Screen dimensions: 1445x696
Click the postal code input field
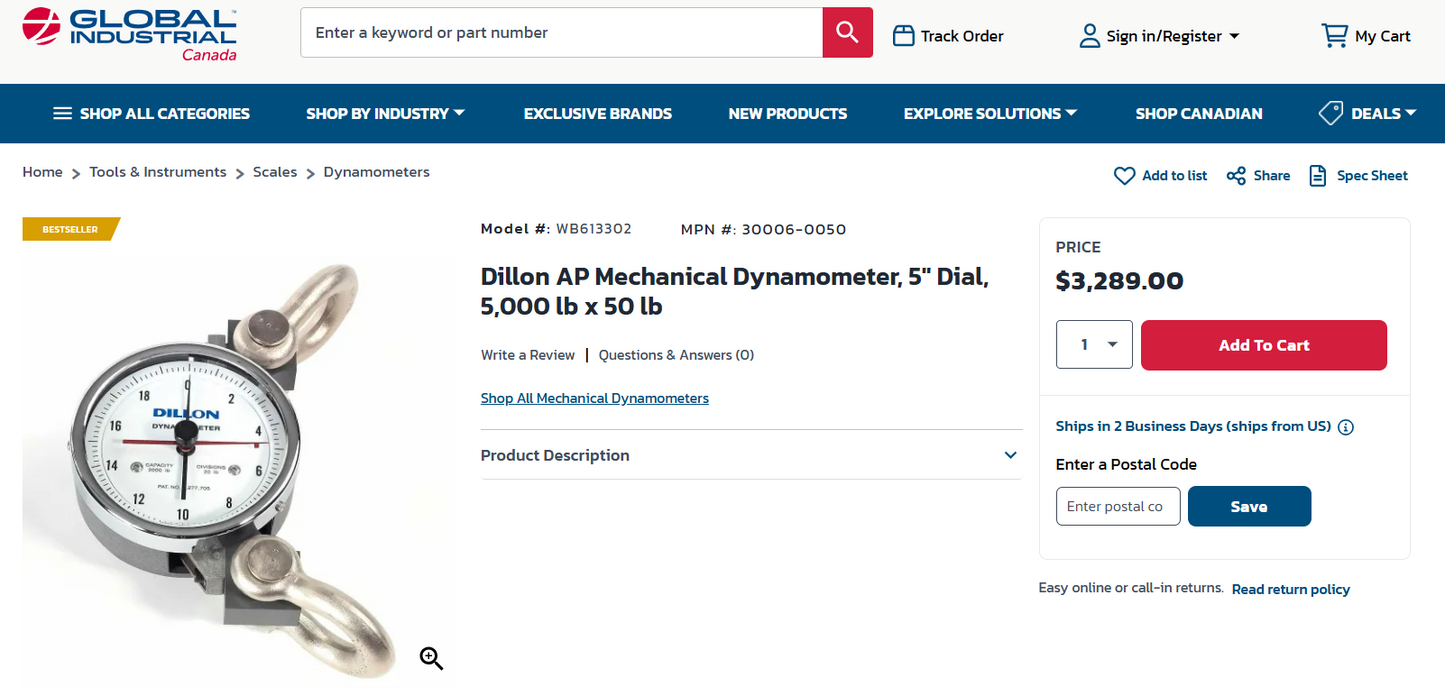[x=1117, y=506]
